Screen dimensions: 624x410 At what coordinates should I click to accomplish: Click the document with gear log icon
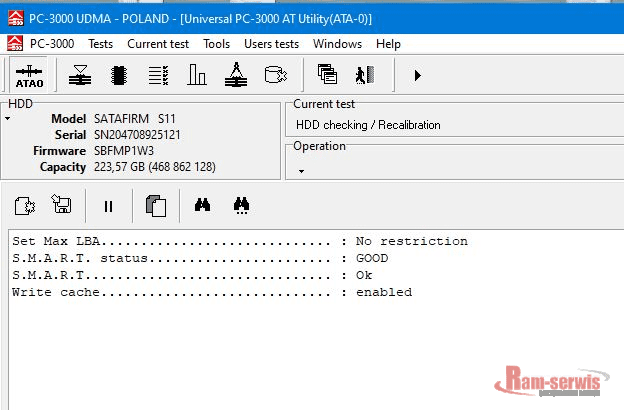25,206
